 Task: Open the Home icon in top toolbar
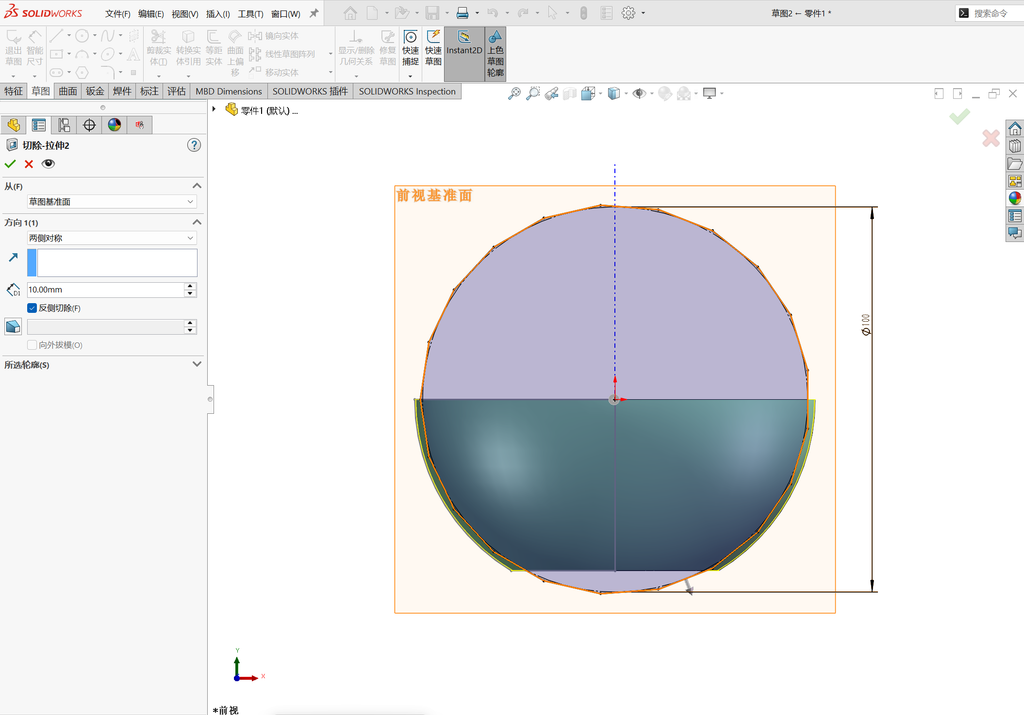(x=351, y=13)
